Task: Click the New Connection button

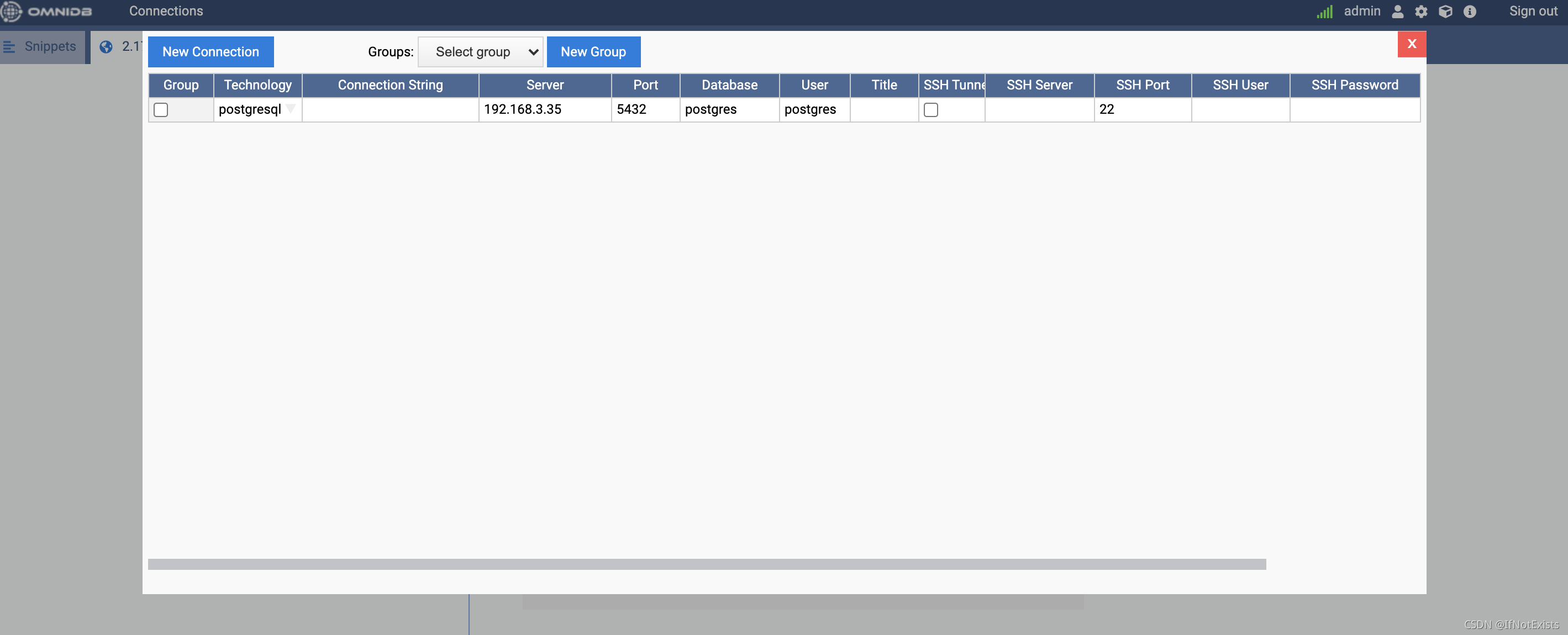Action: [x=211, y=52]
